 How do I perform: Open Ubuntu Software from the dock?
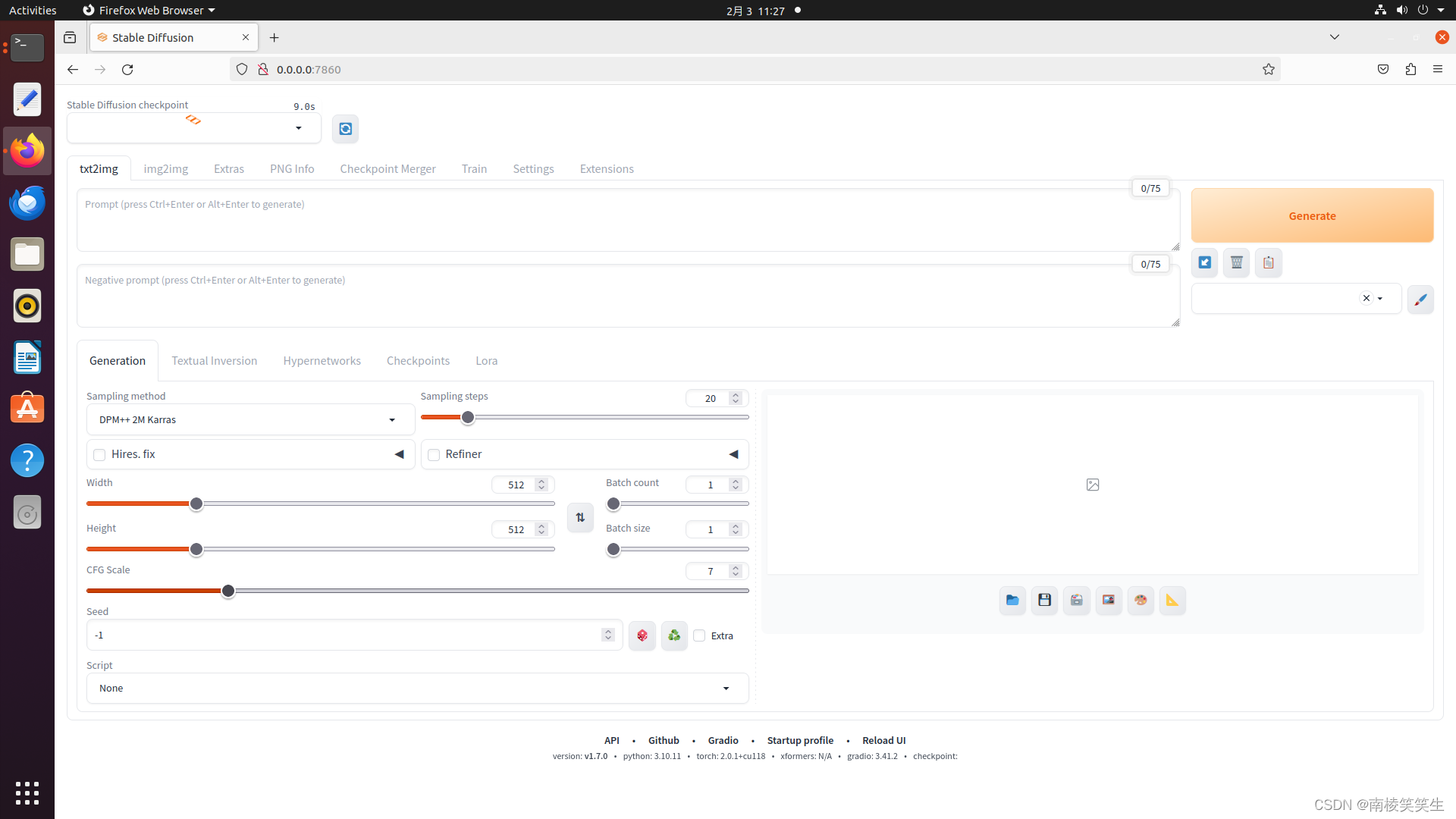coord(27,409)
